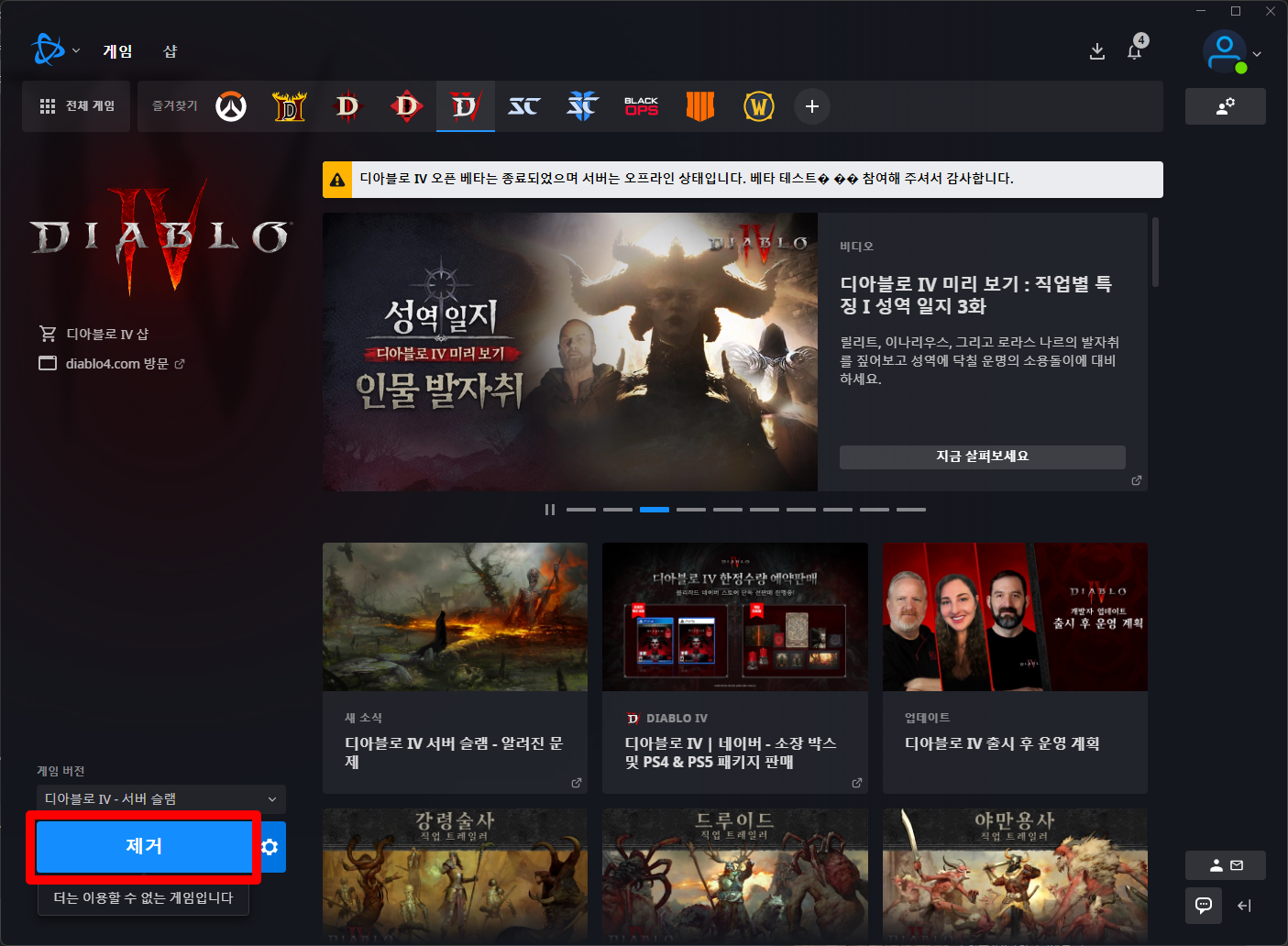Screen dimensions: 1288x946
Task: Select the Diablo III game icon
Action: pyautogui.click(x=348, y=106)
